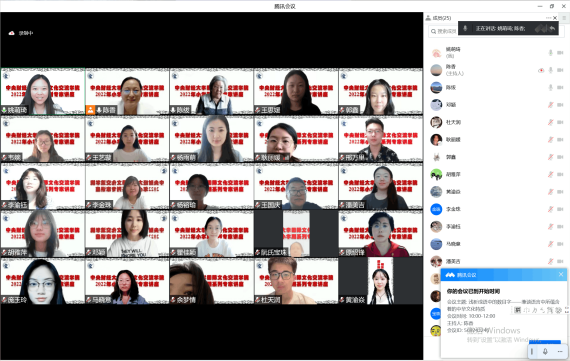Collapse the side panel using the top-right corner icon

[x=565, y=18]
